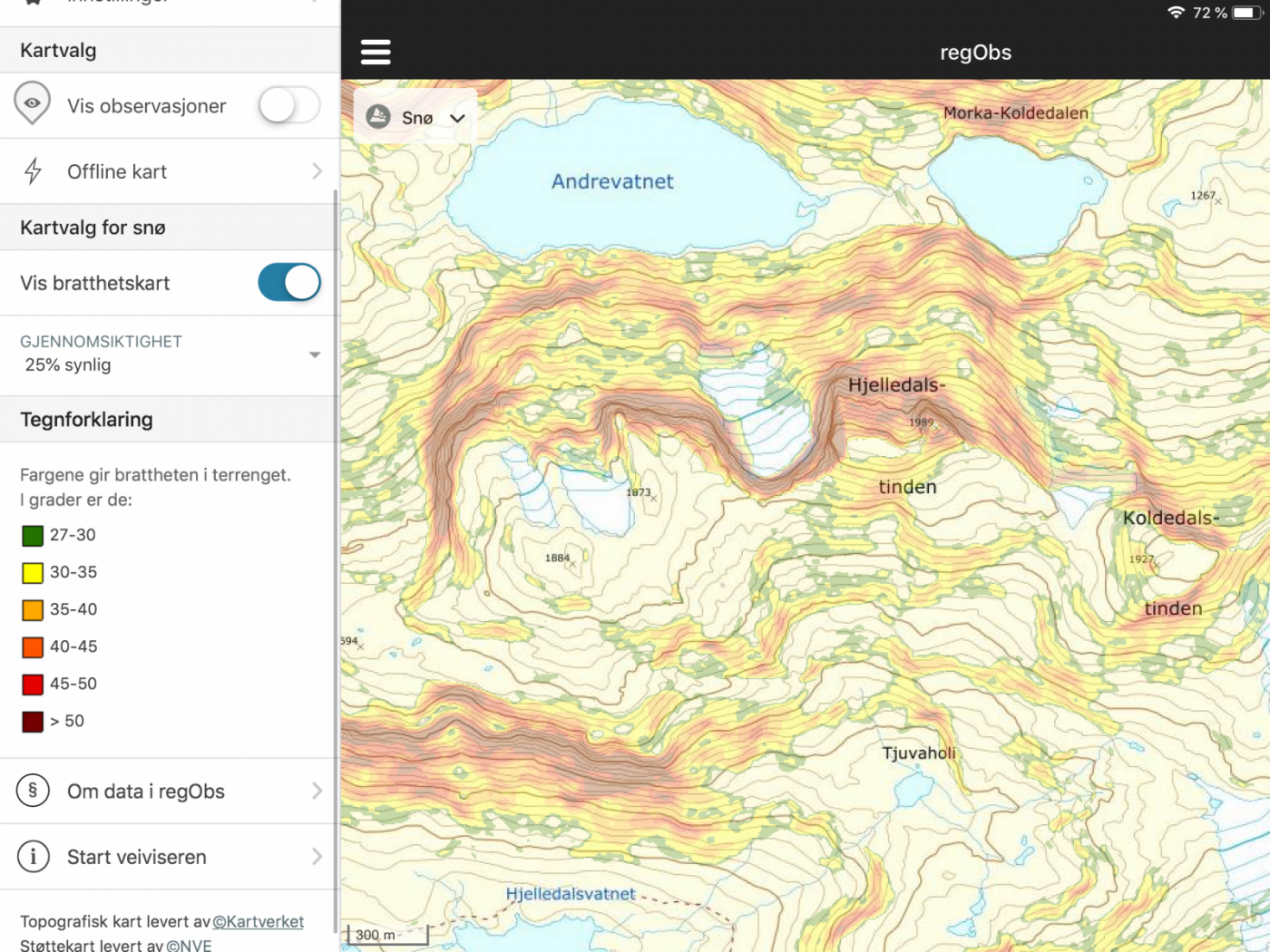Screen dimensions: 1270x952
Task: Expand the Gjennomsiktighet transparency dropdown
Action: [314, 355]
